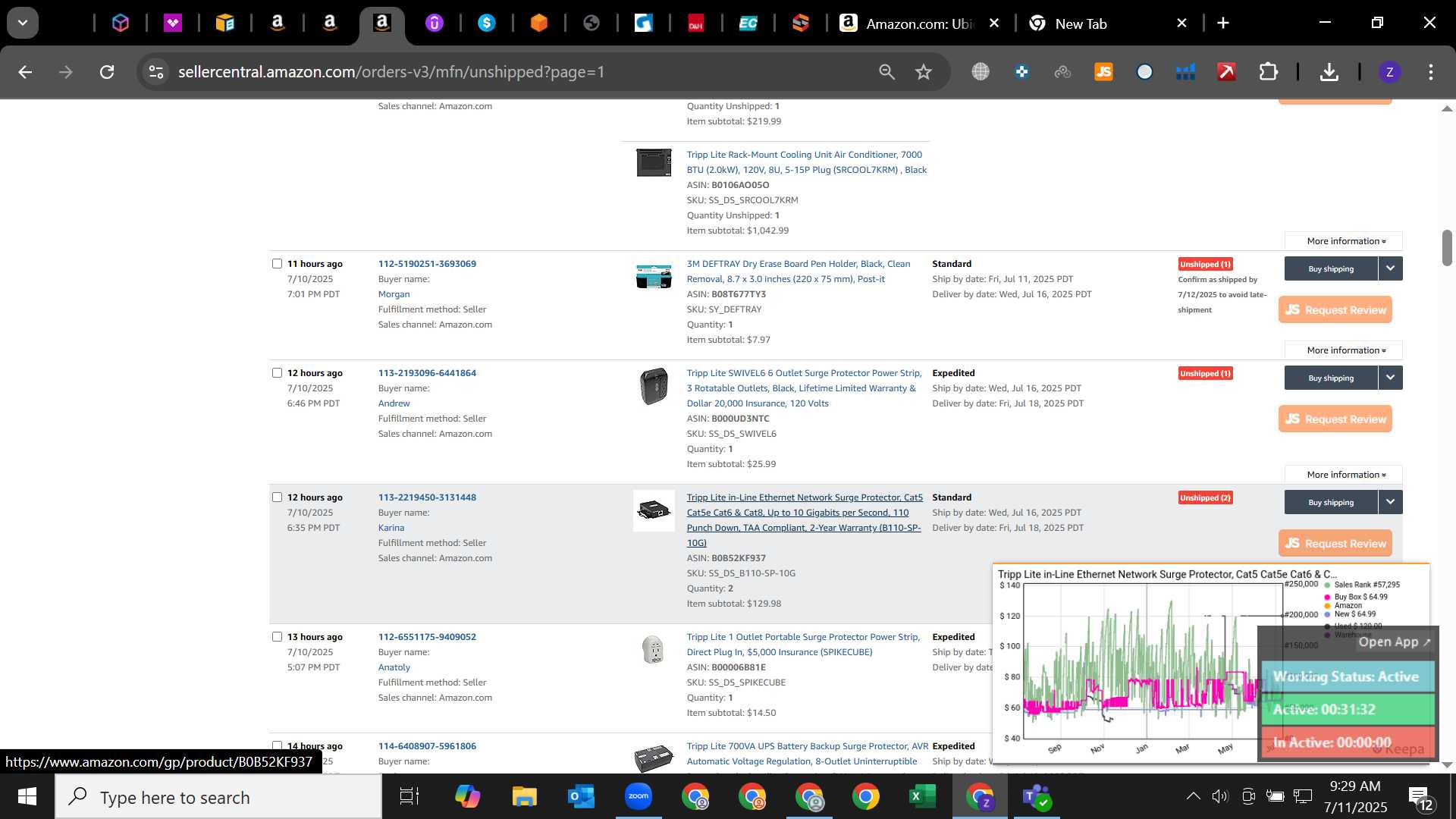
Task: Click the B110-SP-10G surge protector thumbnail
Action: coord(654,510)
